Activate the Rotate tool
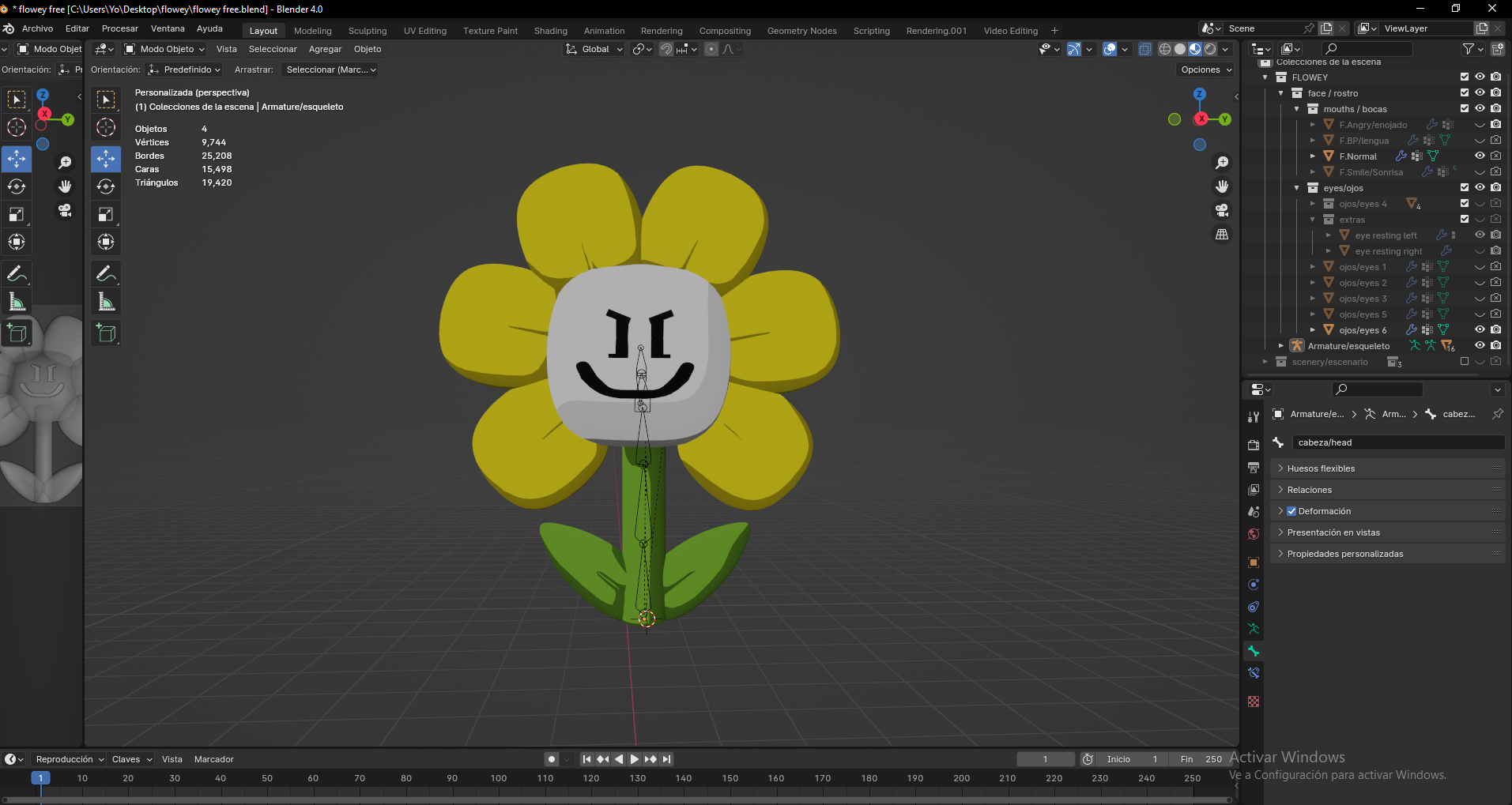1512x805 pixels. pyautogui.click(x=16, y=186)
